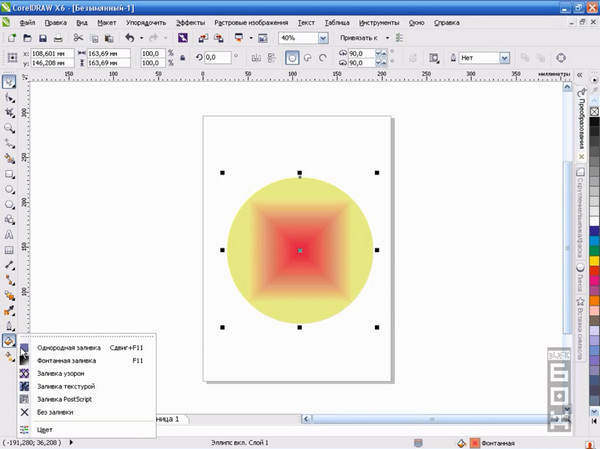
Task: Click the Save icon in toolbar
Action: pyautogui.click(x=43, y=38)
